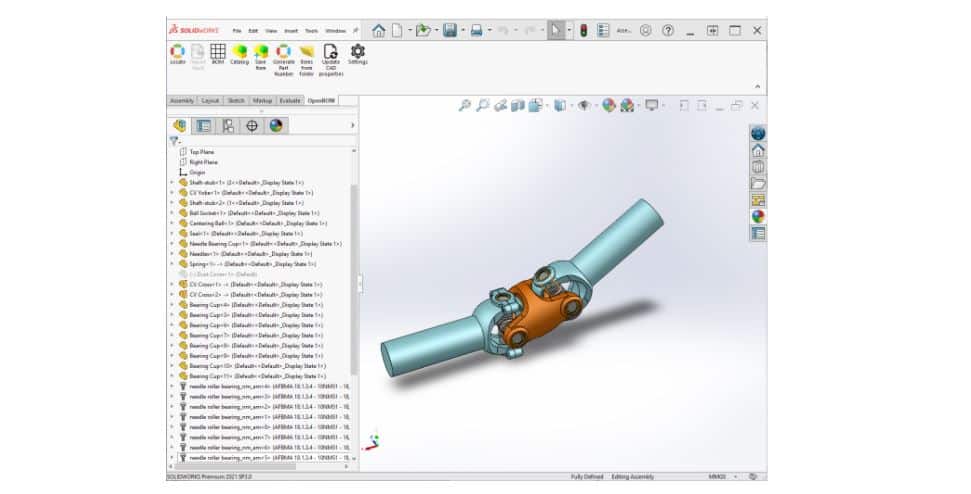
Task: Expand Ball Socket<1> component
Action: tap(172, 213)
